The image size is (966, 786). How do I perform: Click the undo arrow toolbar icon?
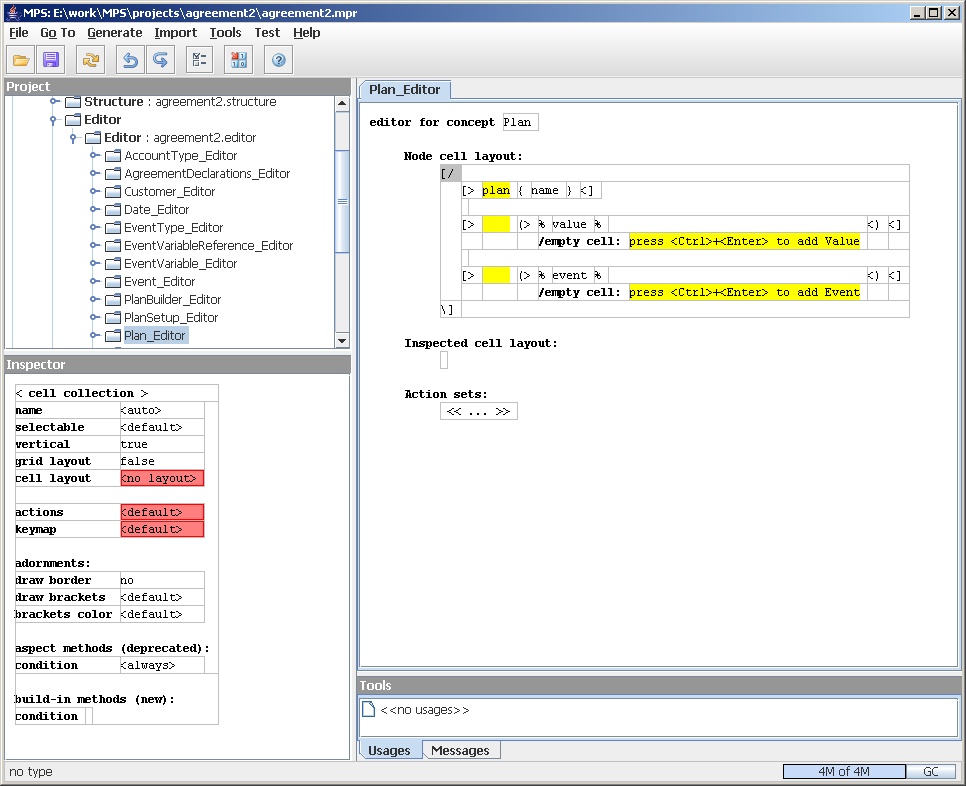click(x=129, y=60)
